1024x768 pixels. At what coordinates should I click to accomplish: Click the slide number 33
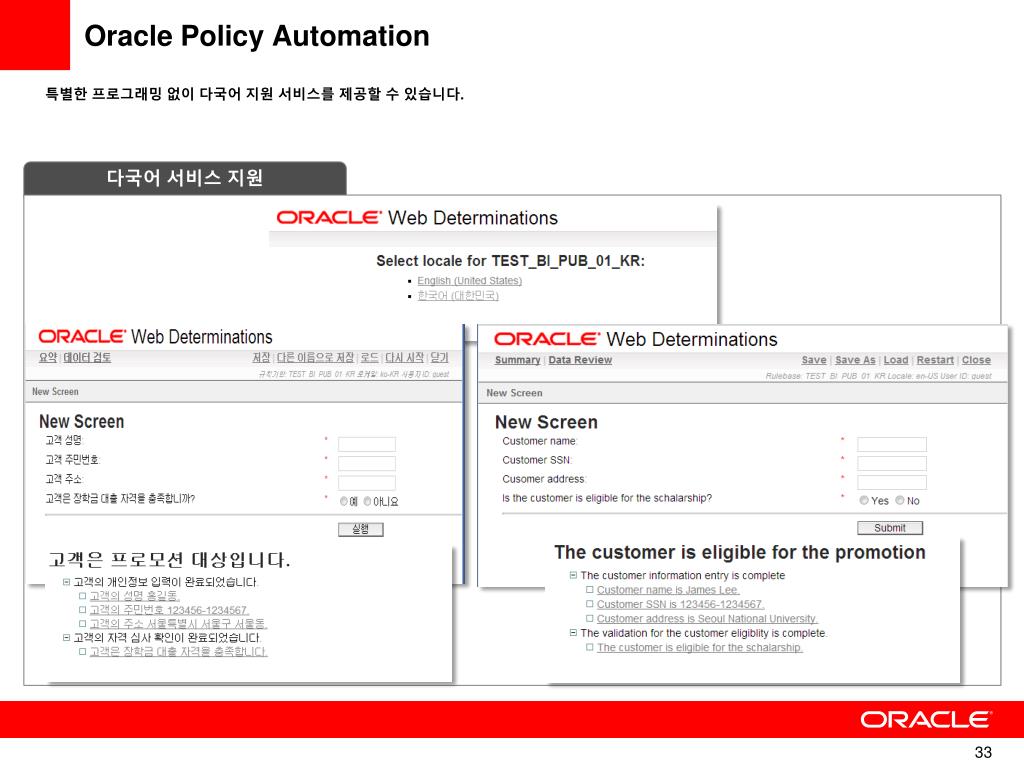click(x=983, y=752)
